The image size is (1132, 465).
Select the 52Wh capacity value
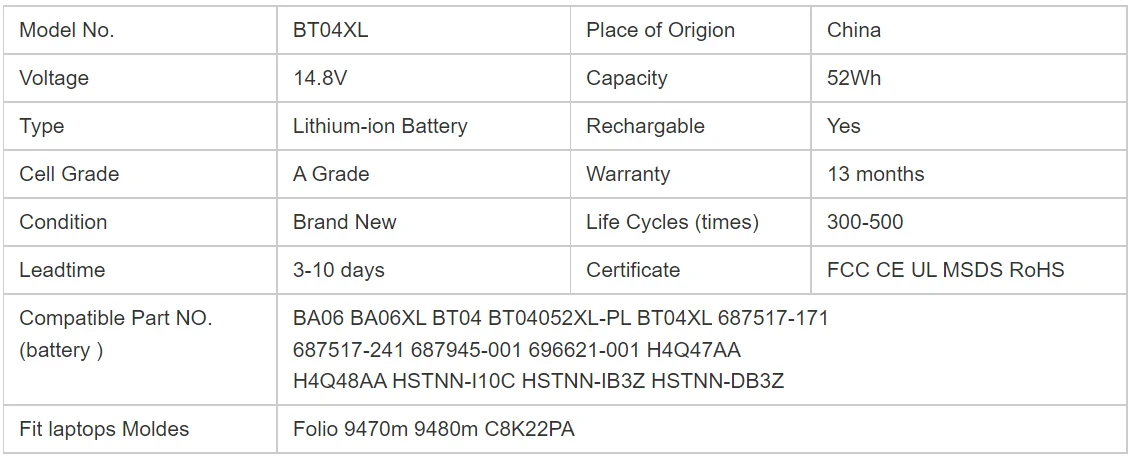(x=854, y=78)
